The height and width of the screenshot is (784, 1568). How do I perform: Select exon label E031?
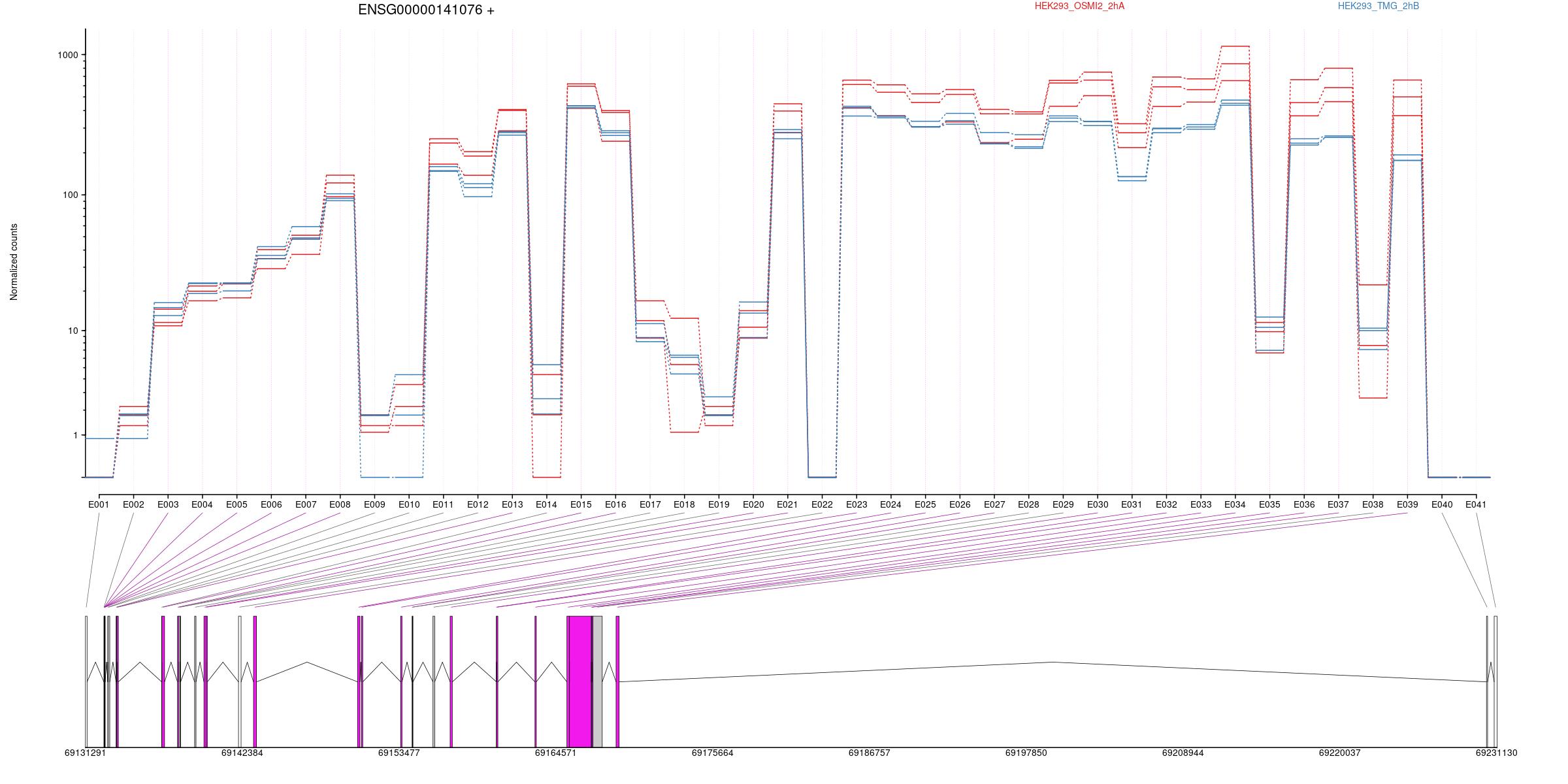point(1132,504)
